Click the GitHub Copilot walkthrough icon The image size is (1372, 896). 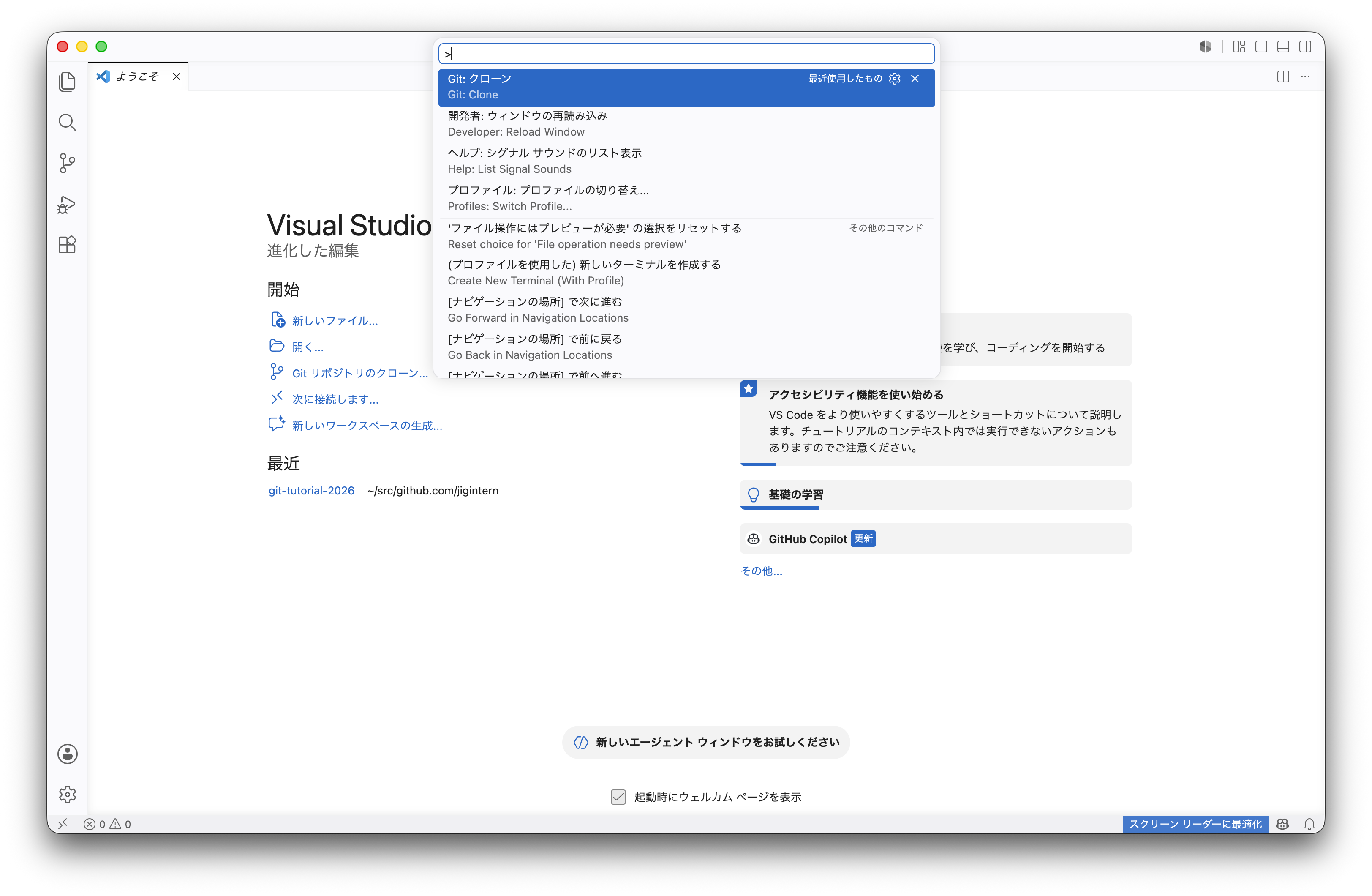(x=754, y=539)
